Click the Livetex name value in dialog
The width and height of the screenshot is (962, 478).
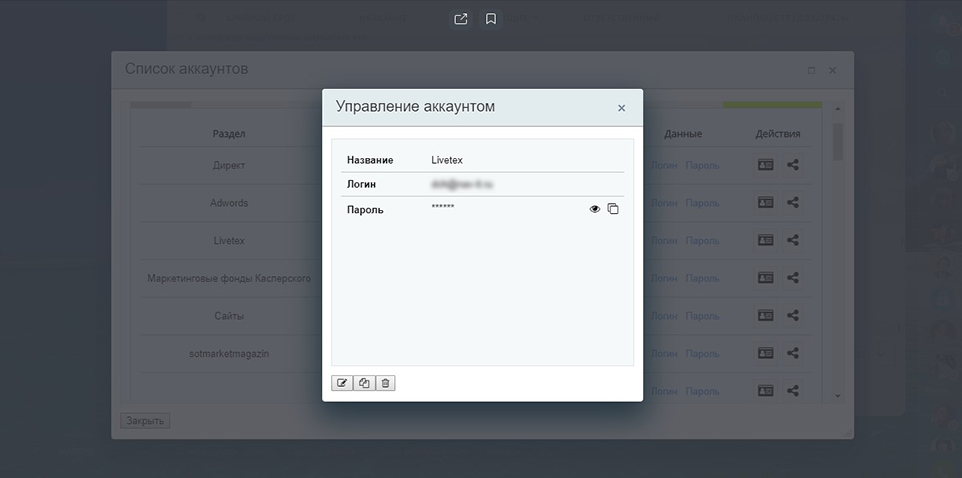coord(447,160)
